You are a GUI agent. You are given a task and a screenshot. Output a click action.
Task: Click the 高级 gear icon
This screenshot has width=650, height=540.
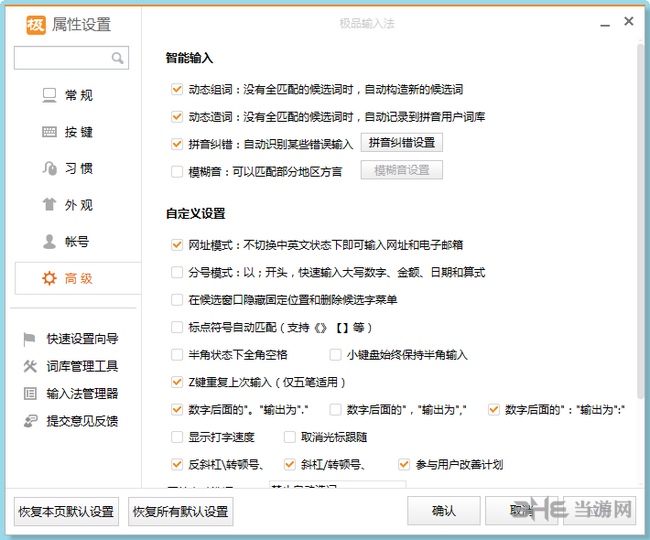tap(49, 278)
